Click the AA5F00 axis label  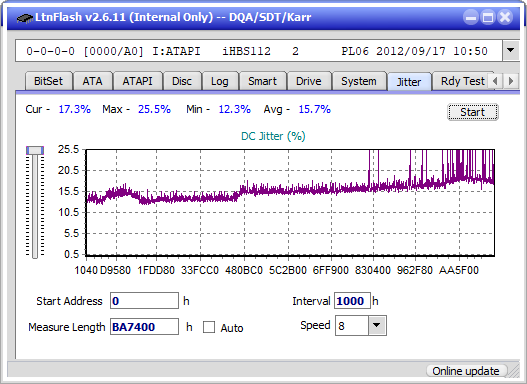[x=459, y=270]
